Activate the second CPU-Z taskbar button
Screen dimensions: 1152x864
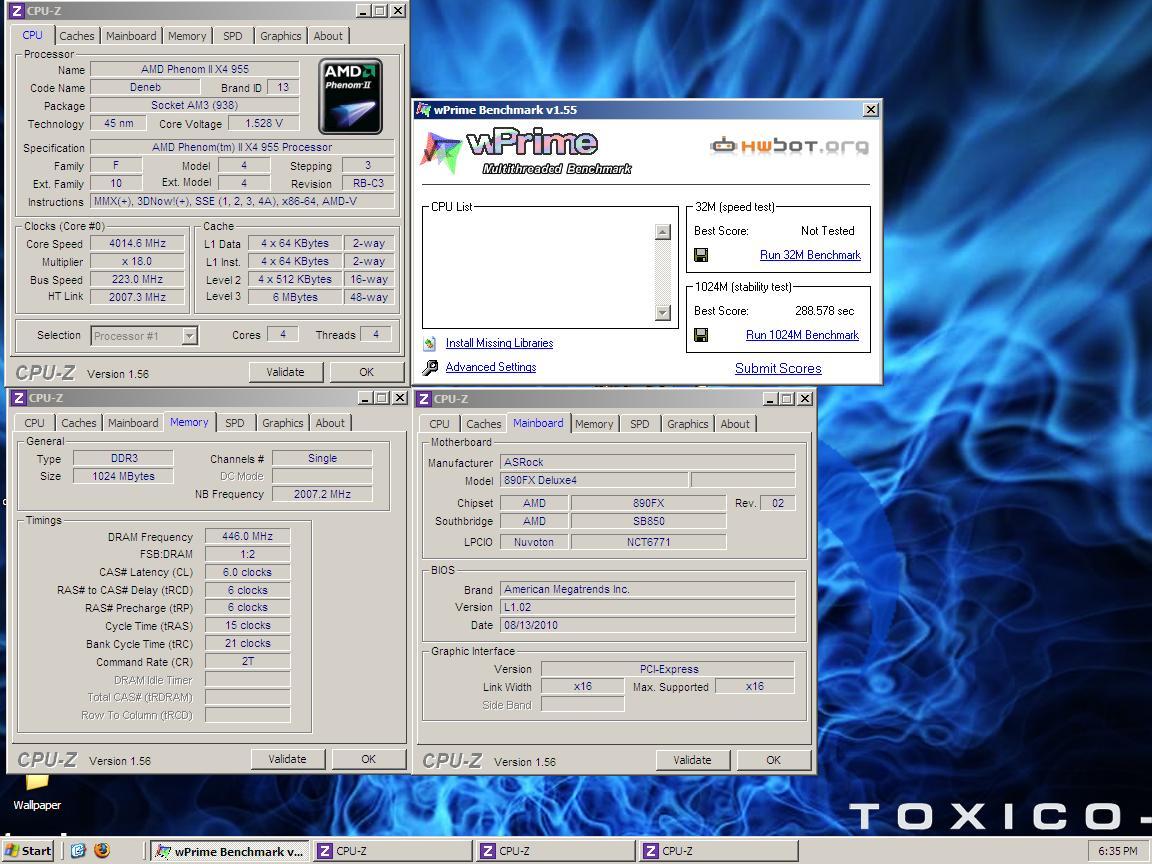556,852
